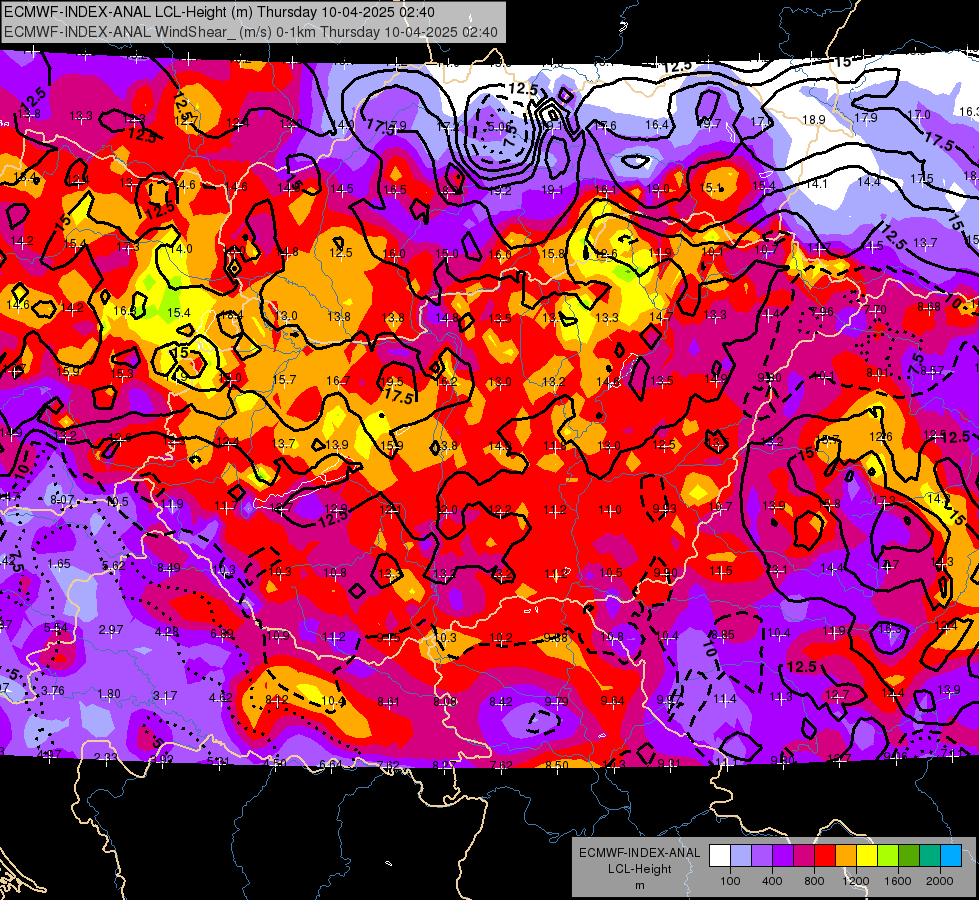This screenshot has height=900, width=979.
Task: Click the '800' legend tick label
Action: pyautogui.click(x=814, y=881)
